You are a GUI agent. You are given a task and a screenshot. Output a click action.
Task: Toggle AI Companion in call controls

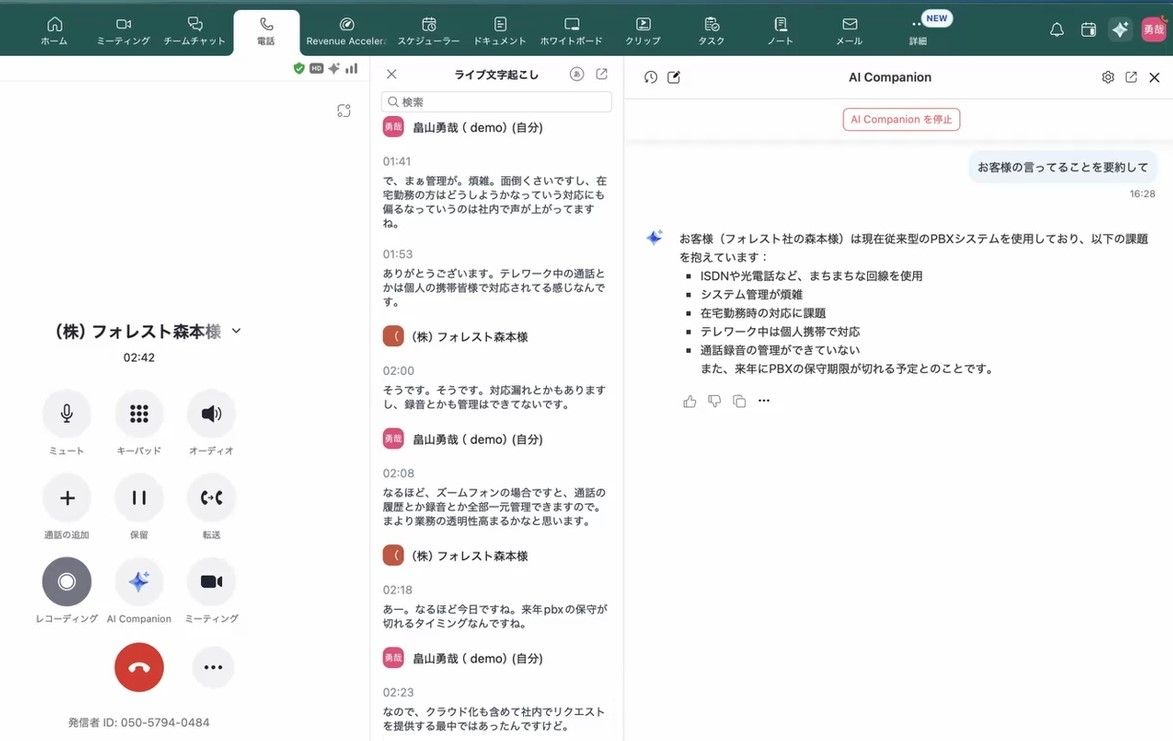(139, 582)
